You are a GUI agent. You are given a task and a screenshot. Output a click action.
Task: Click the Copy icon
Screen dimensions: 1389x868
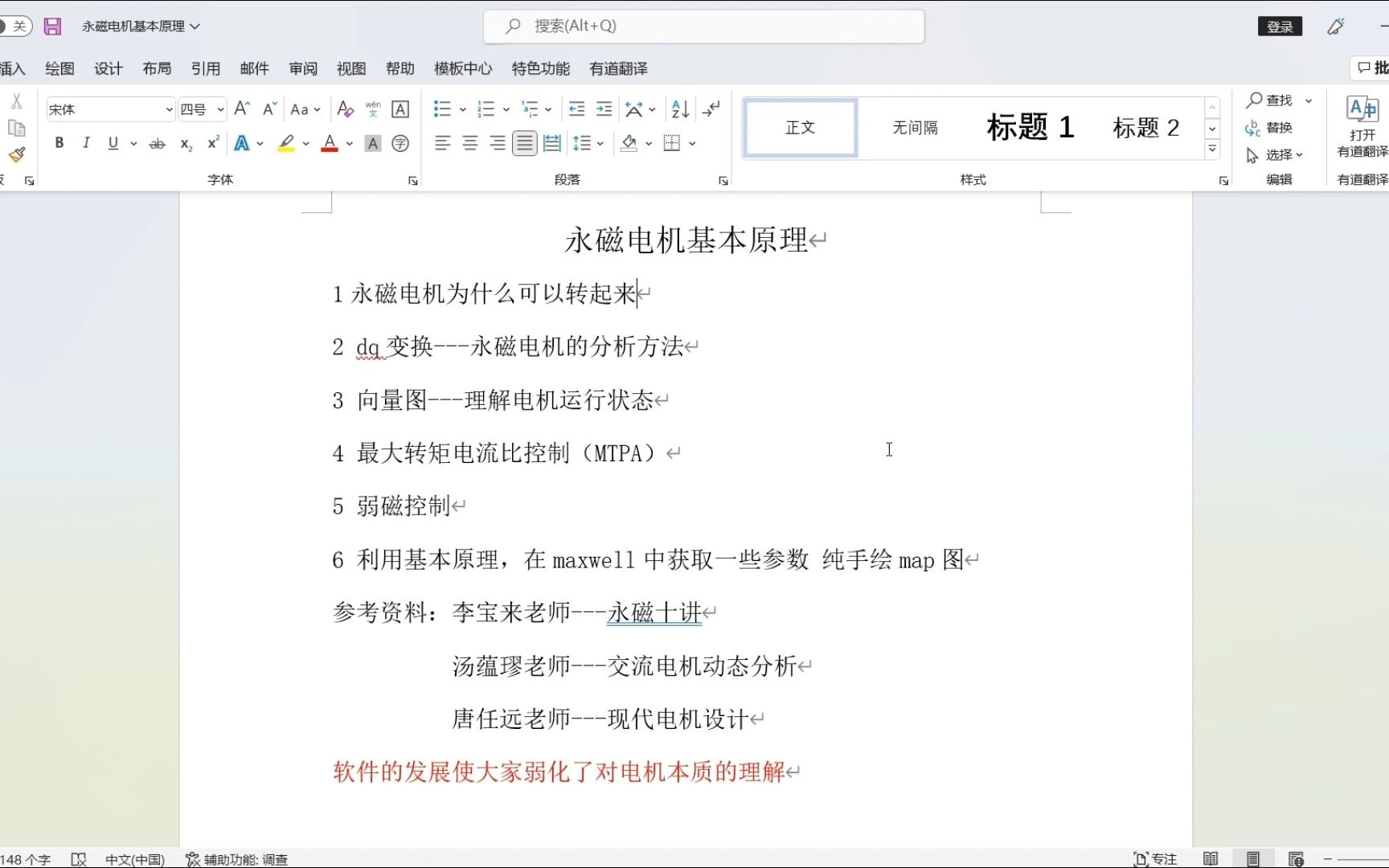coord(16,128)
